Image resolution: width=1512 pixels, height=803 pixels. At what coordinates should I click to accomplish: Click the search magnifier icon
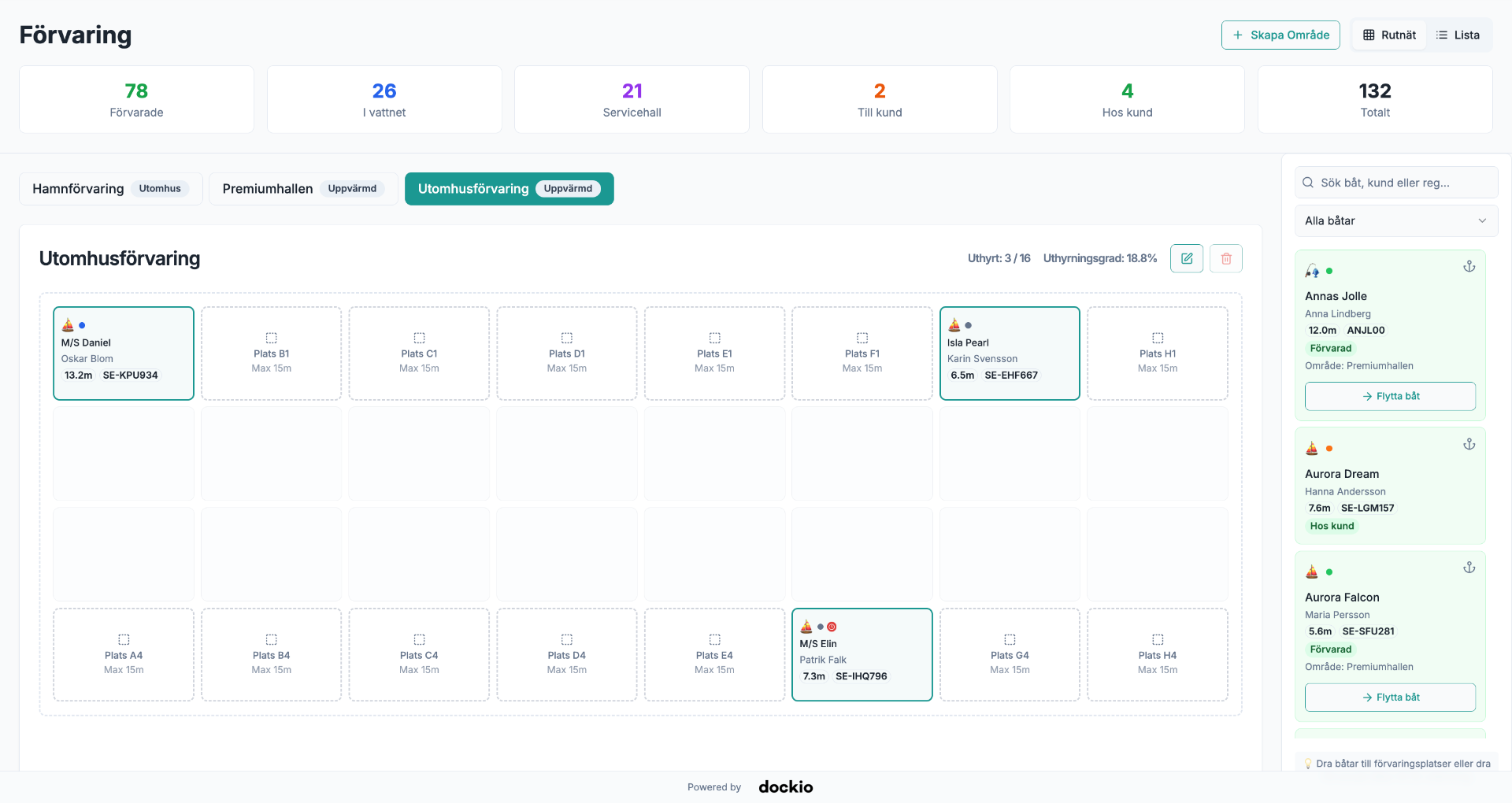1308,183
